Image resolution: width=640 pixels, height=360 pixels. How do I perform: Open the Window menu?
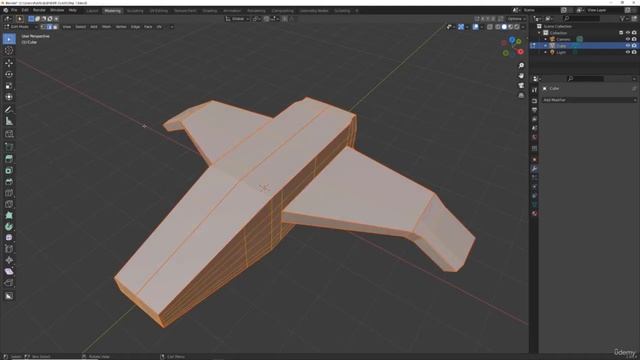57,10
